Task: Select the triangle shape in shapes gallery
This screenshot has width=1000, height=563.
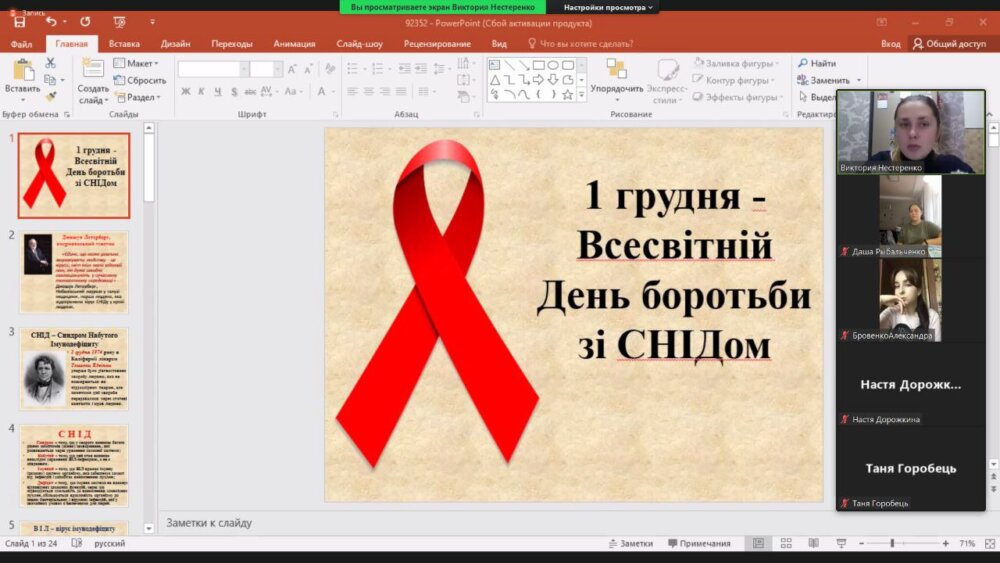Action: point(495,80)
